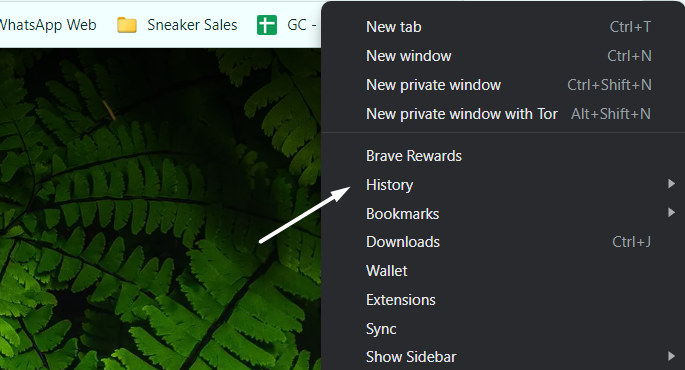Open the Bookmarks submenu
685x370 pixels.
pos(503,214)
